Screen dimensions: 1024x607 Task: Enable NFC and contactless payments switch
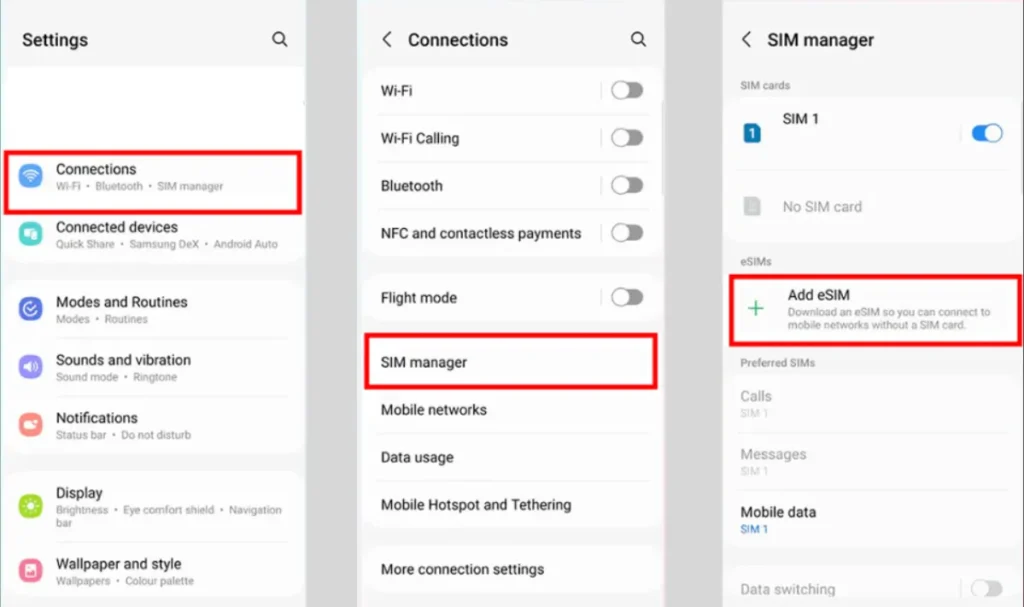[627, 233]
